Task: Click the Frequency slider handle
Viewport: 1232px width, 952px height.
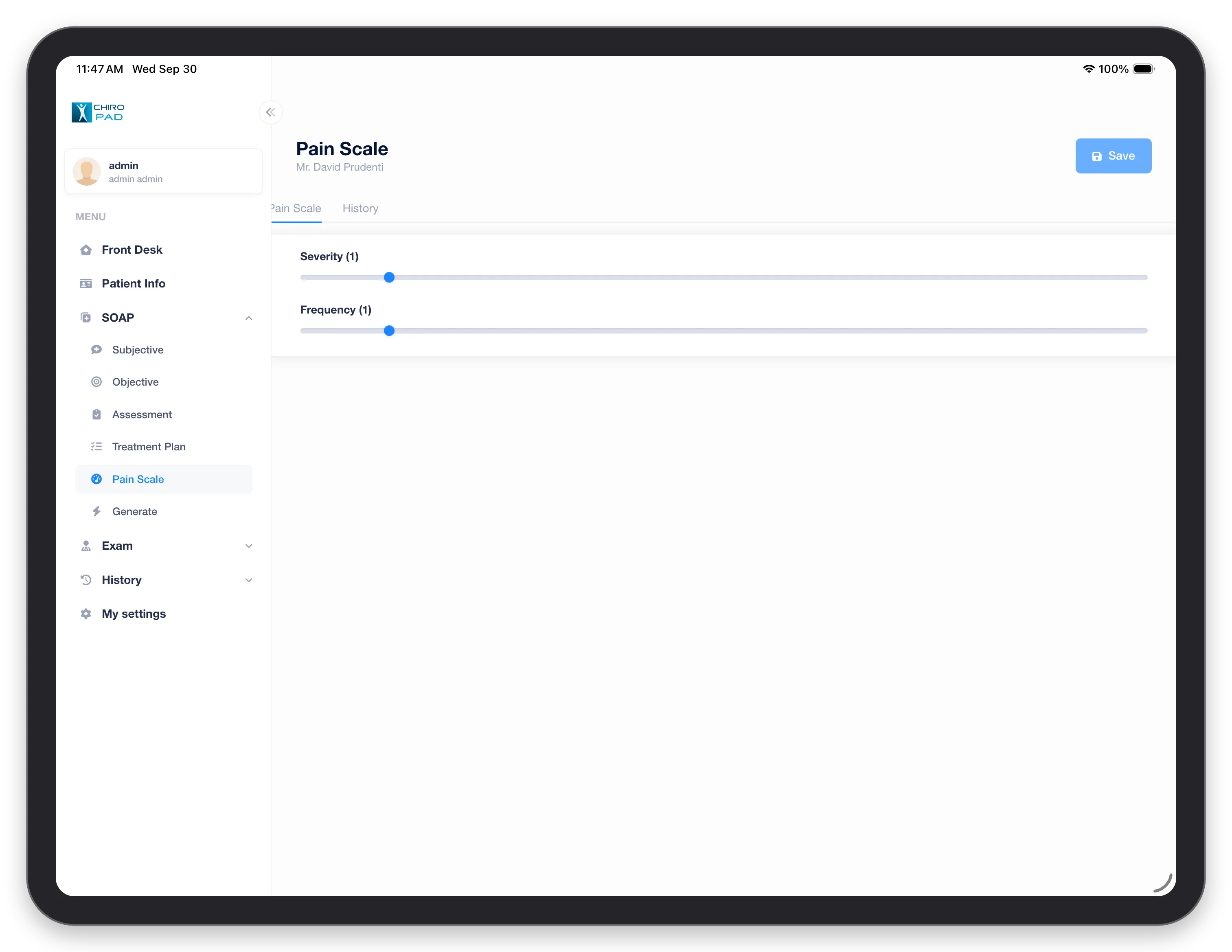Action: pyautogui.click(x=389, y=331)
